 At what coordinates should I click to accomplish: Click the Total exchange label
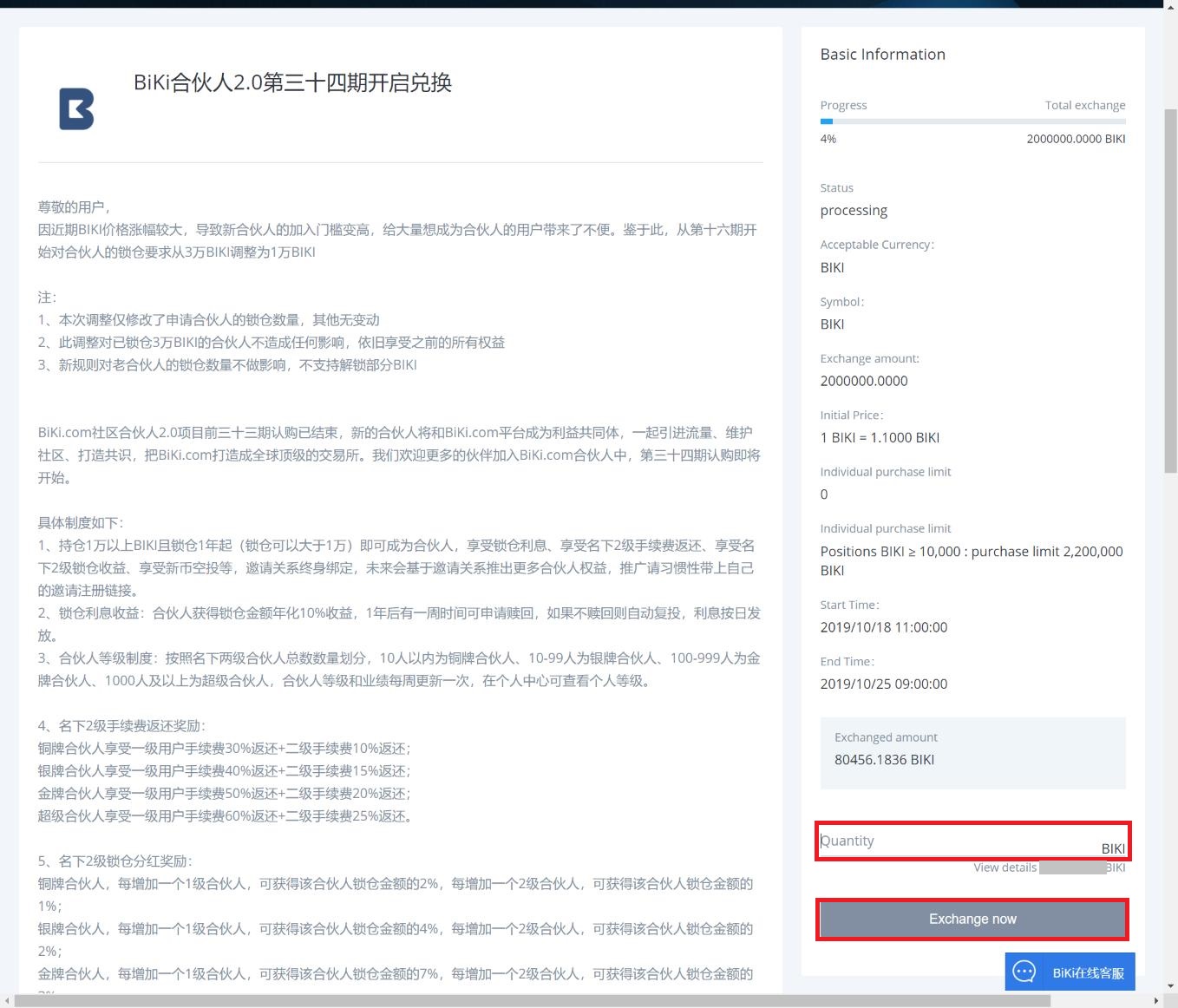pos(1085,105)
